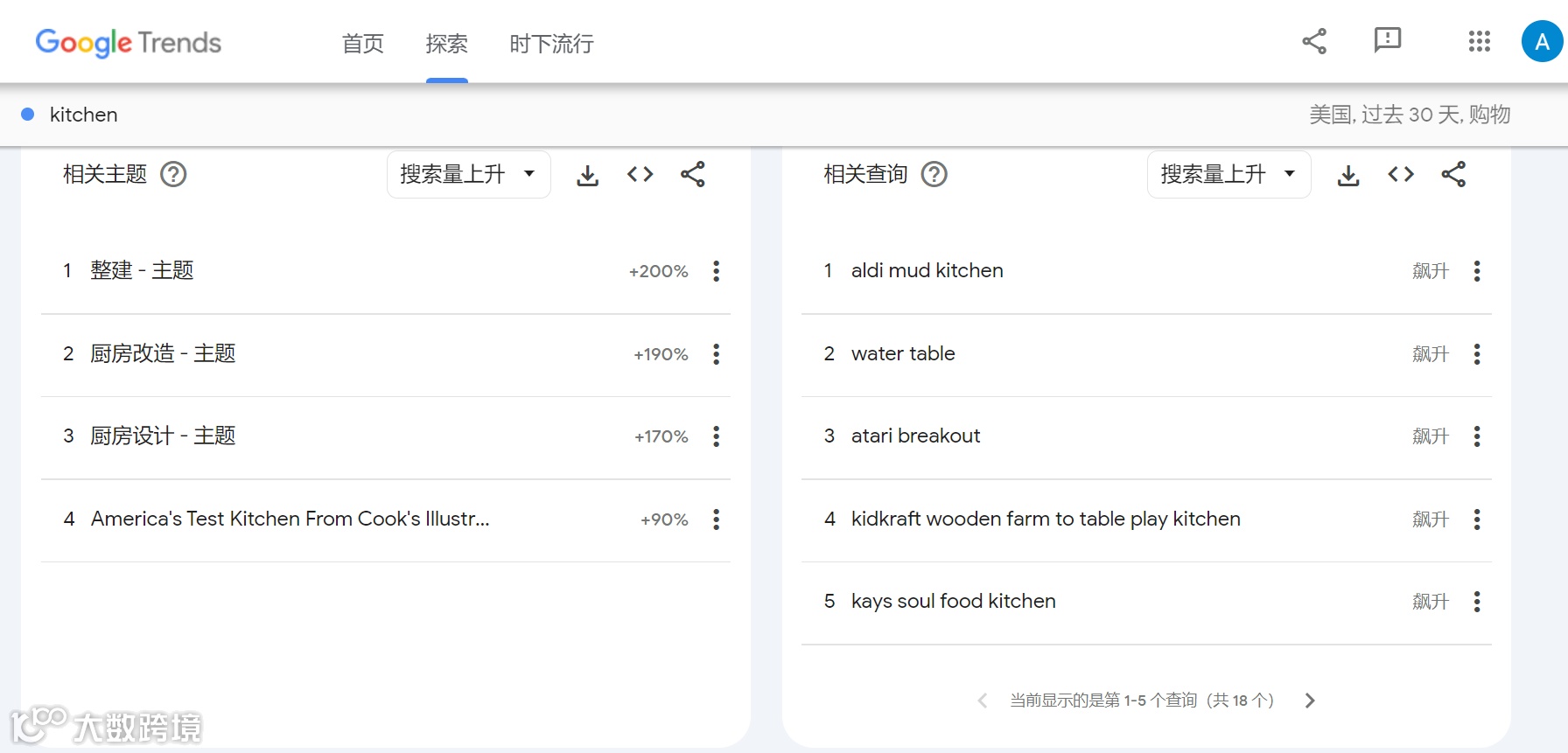Switch to the 时下流行 tab

pyautogui.click(x=551, y=44)
